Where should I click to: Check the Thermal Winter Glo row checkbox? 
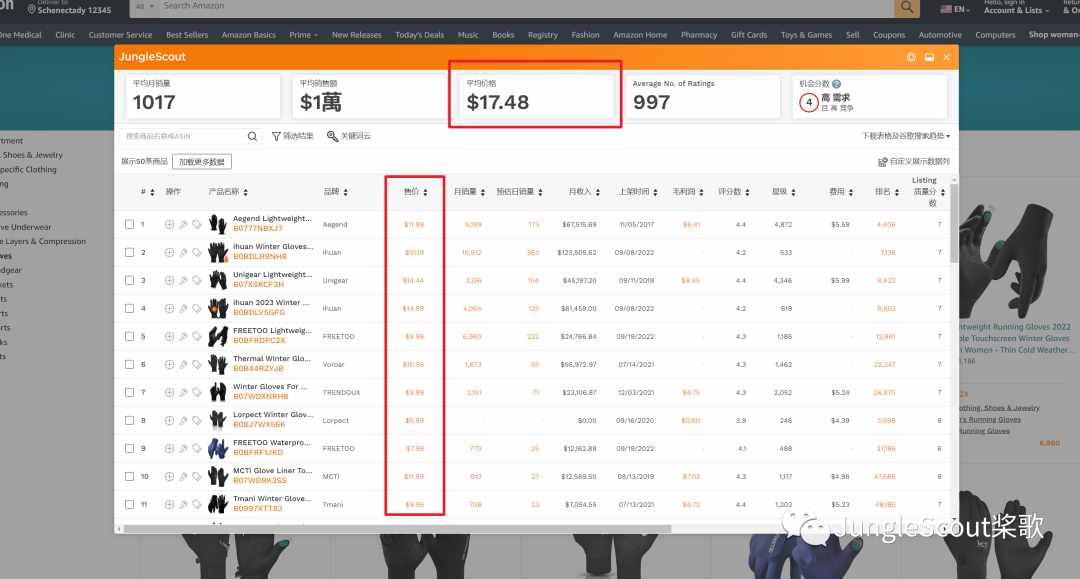click(129, 364)
